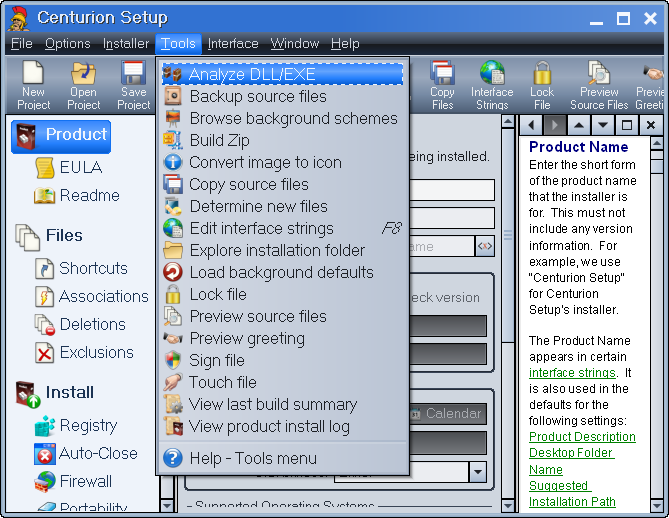The height and width of the screenshot is (518, 669).
Task: Click the help panel down arrow
Action: 603,125
